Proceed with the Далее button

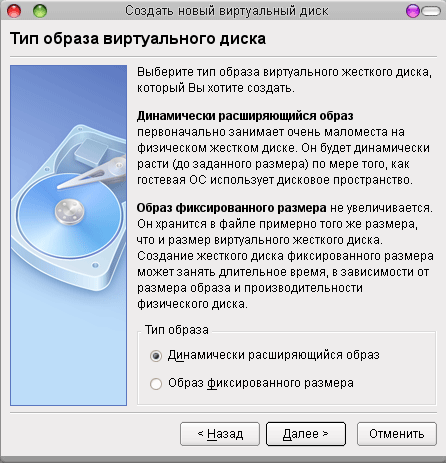306,434
